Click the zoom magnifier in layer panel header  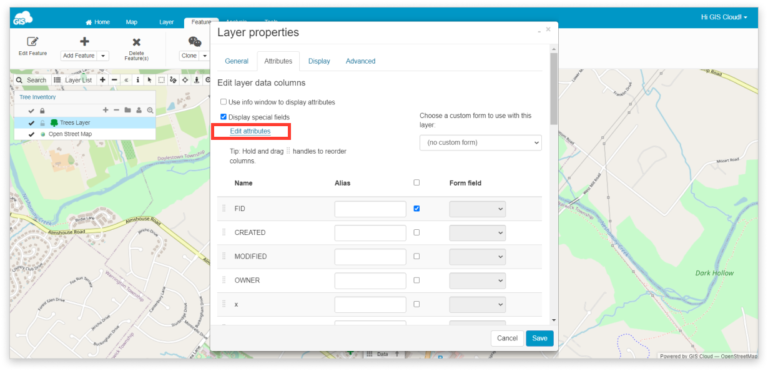150,110
